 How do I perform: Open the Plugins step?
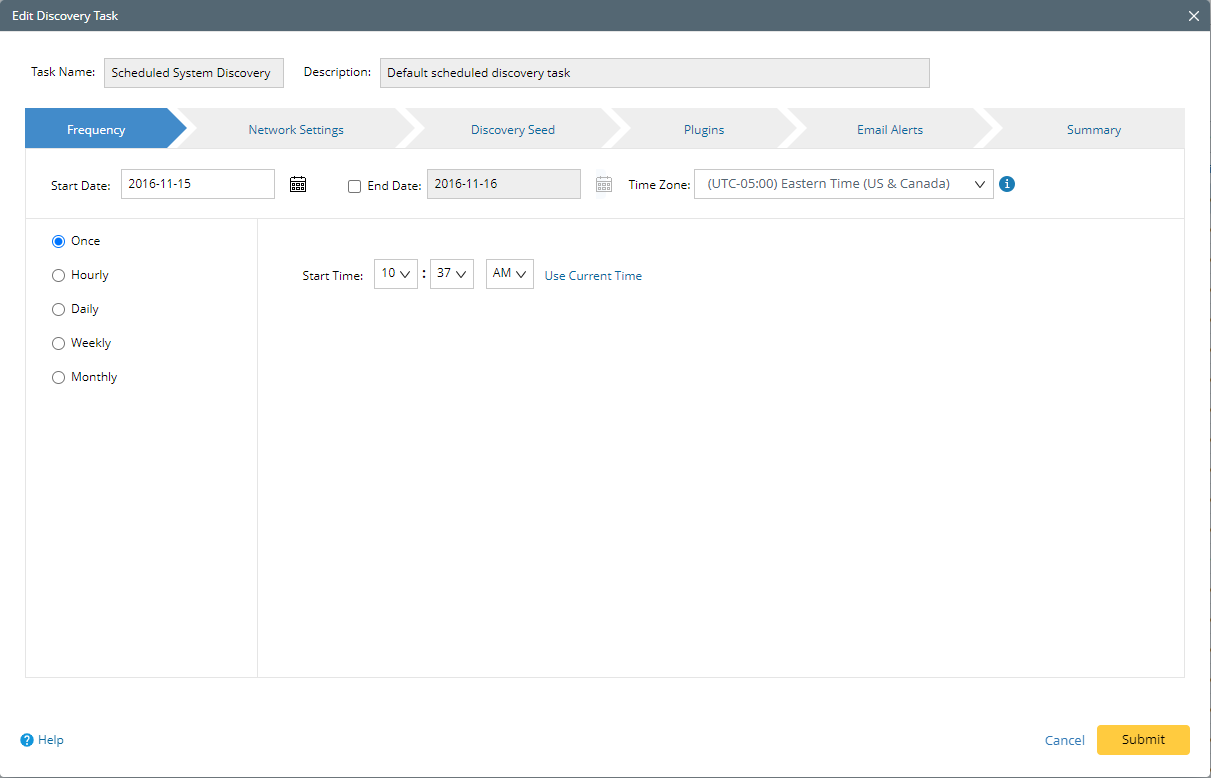pos(703,129)
